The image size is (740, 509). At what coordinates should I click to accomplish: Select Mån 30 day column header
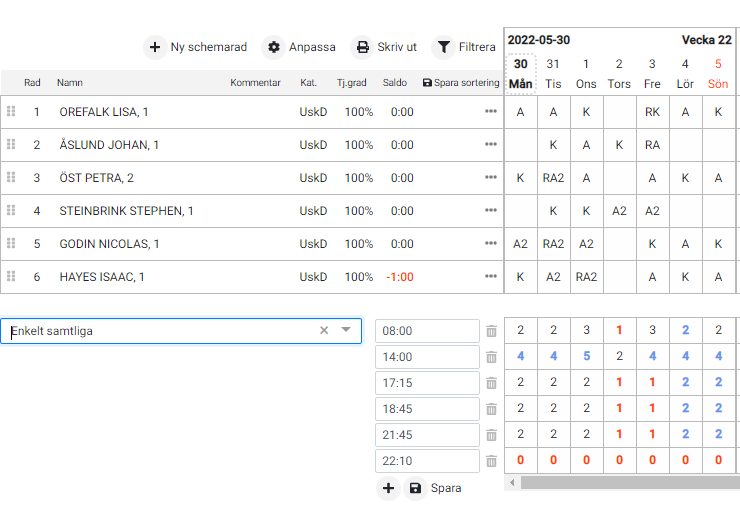pyautogui.click(x=520, y=74)
